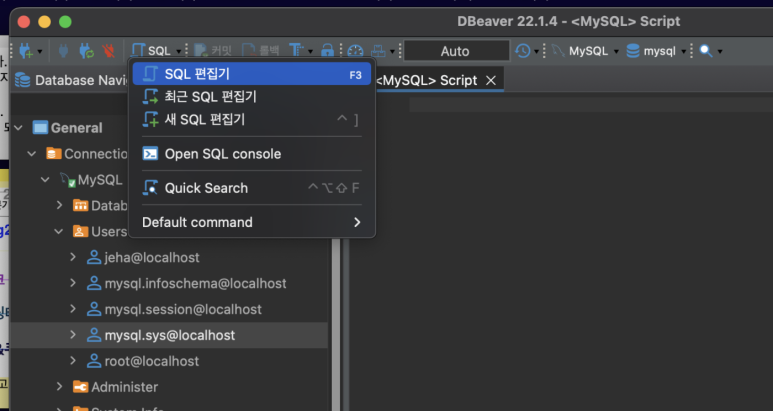
Task: Select Open SQL console menu entry
Action: tap(252, 154)
